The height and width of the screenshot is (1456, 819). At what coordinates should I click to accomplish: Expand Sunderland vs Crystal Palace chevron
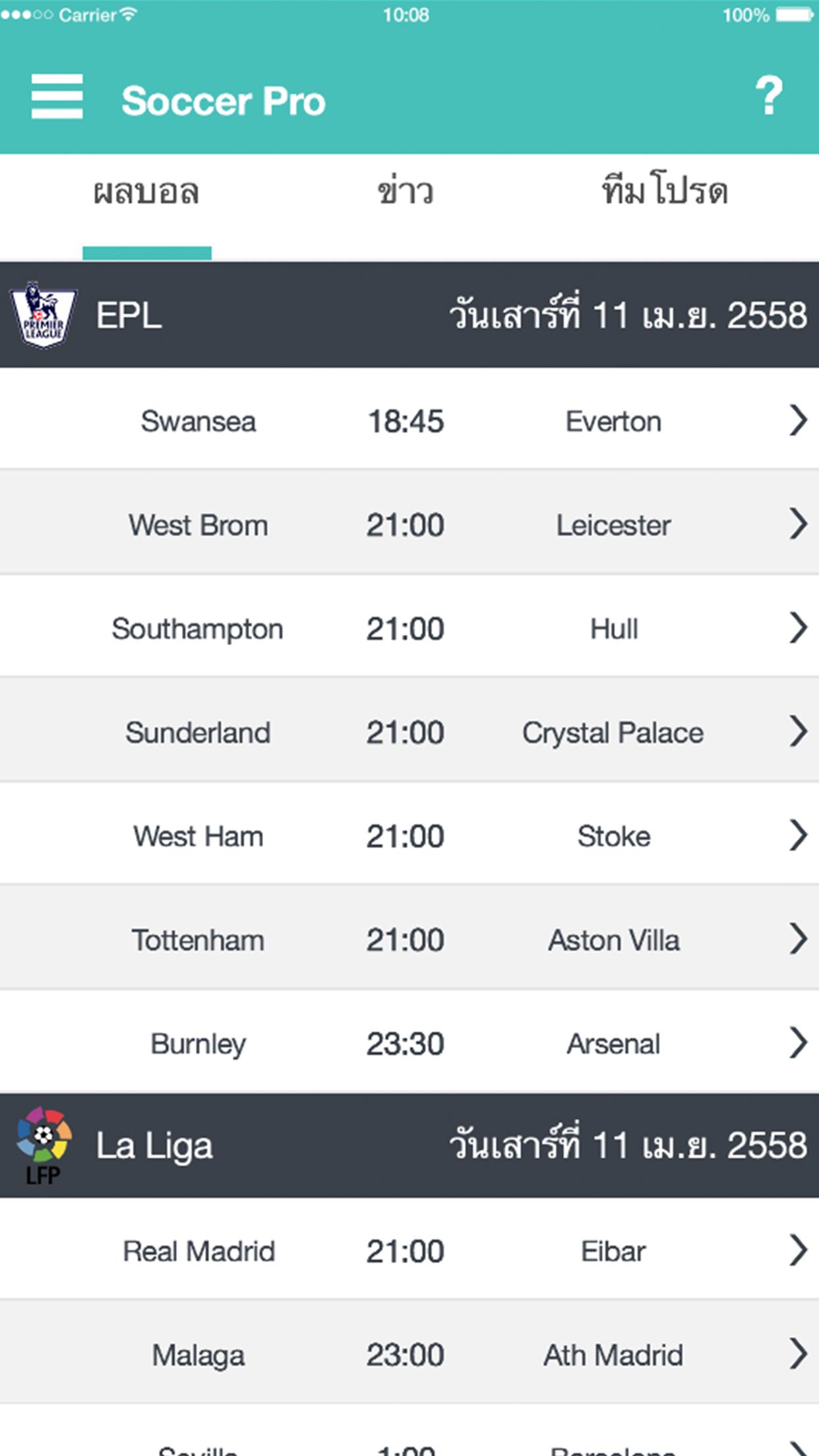pyautogui.click(x=798, y=732)
